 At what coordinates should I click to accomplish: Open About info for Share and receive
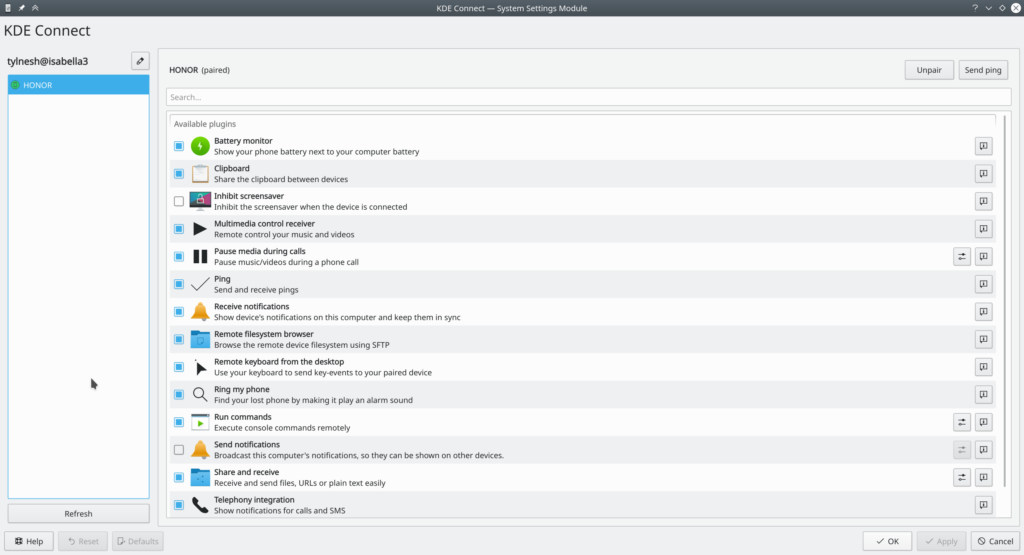pos(983,477)
